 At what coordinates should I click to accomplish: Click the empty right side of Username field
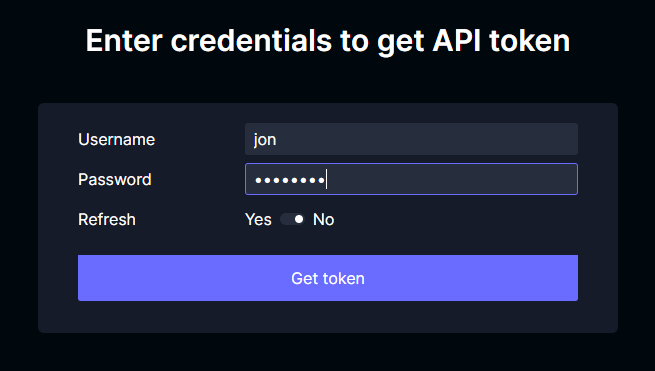pos(460,139)
